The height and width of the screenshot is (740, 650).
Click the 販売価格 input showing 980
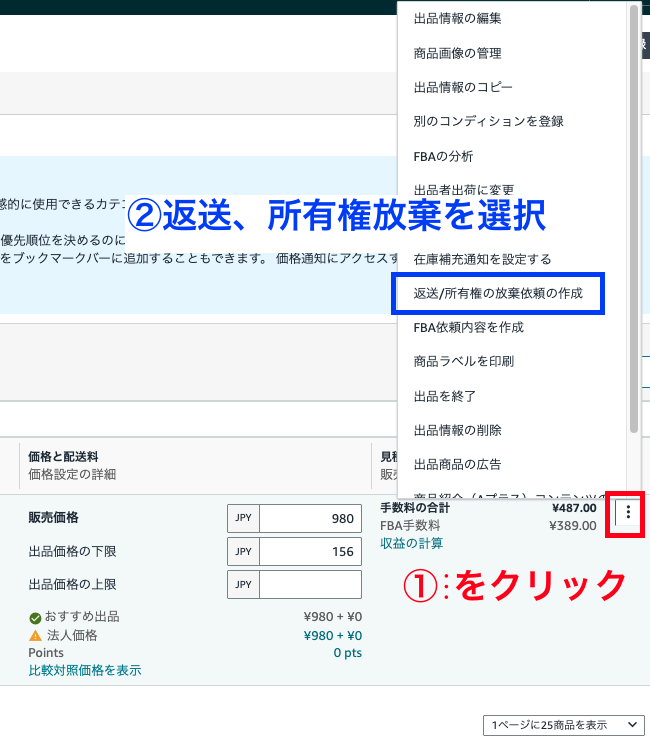click(x=310, y=519)
